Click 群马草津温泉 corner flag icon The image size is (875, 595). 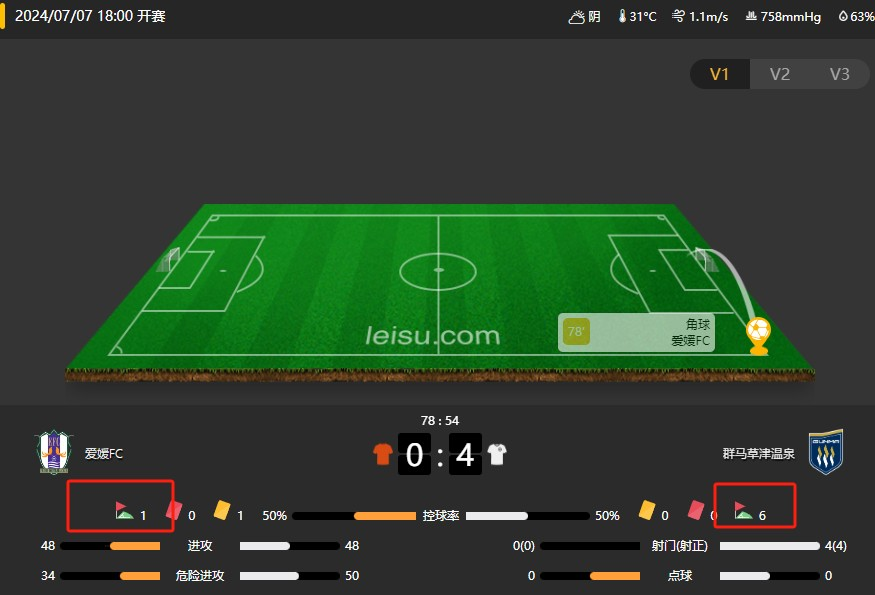coord(743,510)
